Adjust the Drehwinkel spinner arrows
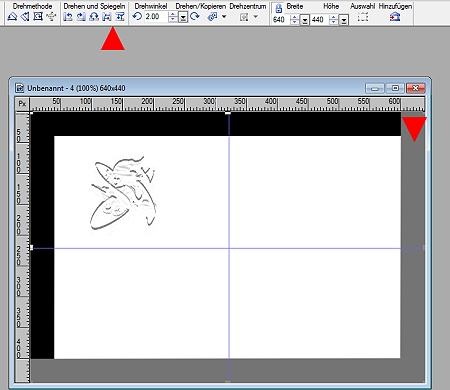450x390 pixels. coord(173,17)
